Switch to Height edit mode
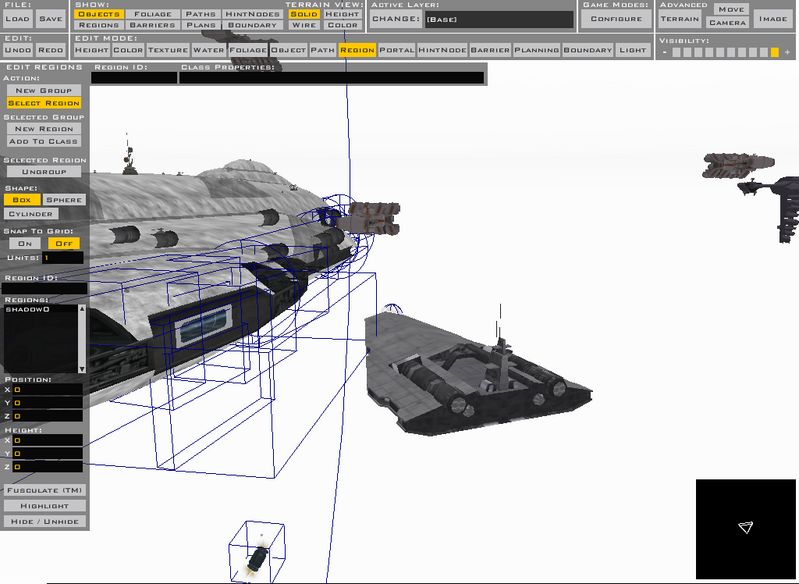The height and width of the screenshot is (584, 799). (x=91, y=50)
